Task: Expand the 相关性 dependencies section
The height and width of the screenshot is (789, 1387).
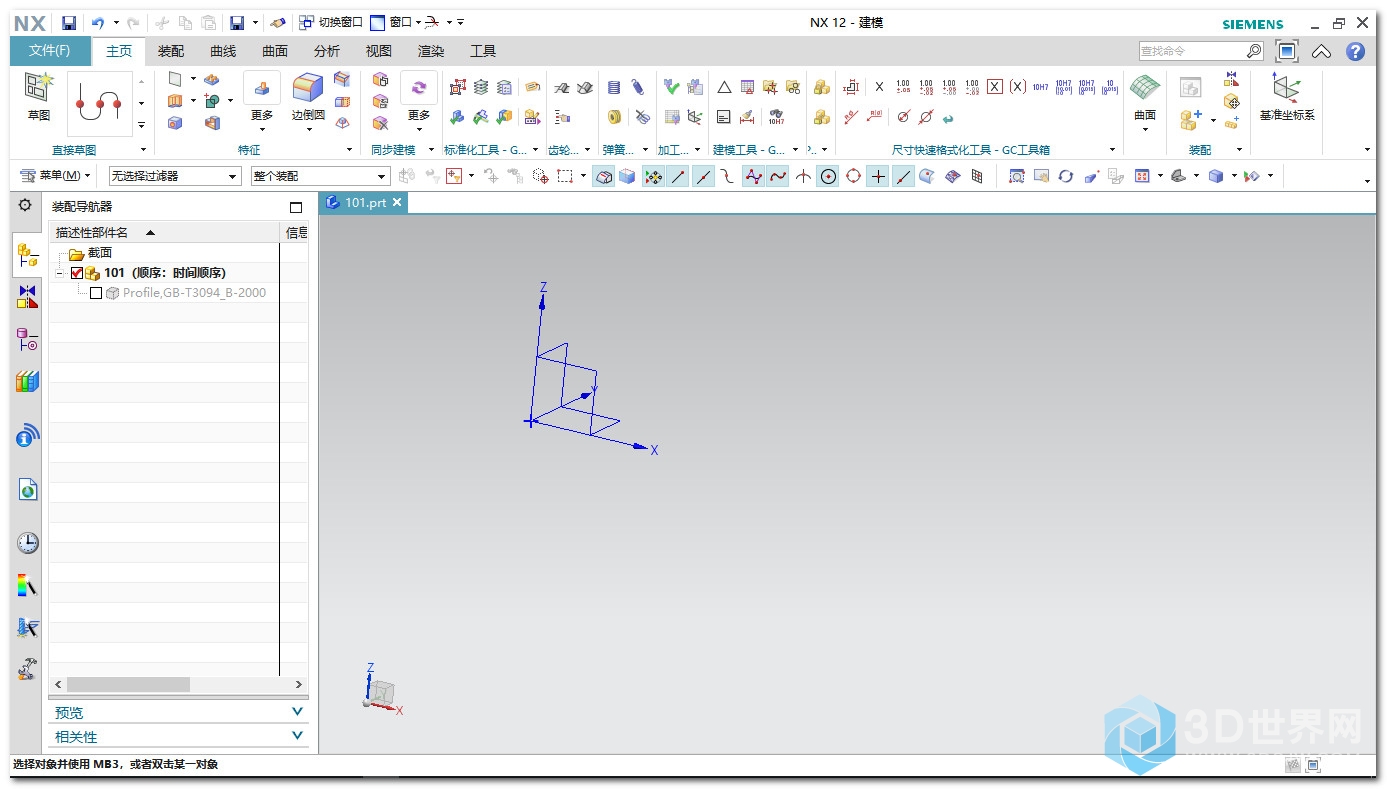Action: (179, 736)
